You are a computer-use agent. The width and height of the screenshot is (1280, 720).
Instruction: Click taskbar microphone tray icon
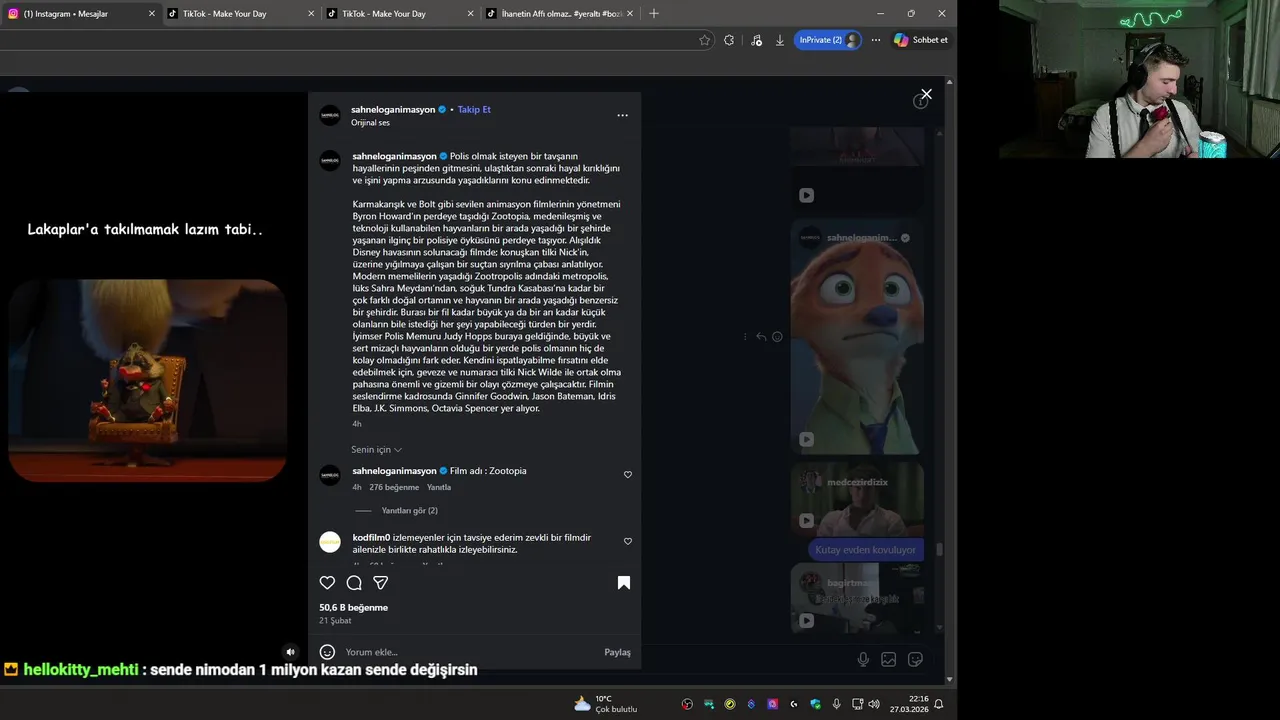837,704
